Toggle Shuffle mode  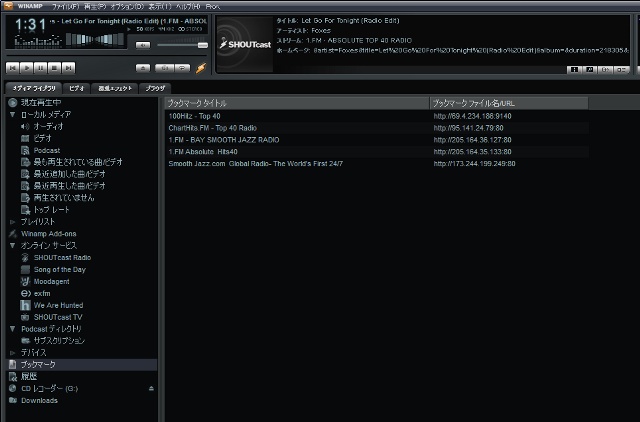[x=164, y=68]
